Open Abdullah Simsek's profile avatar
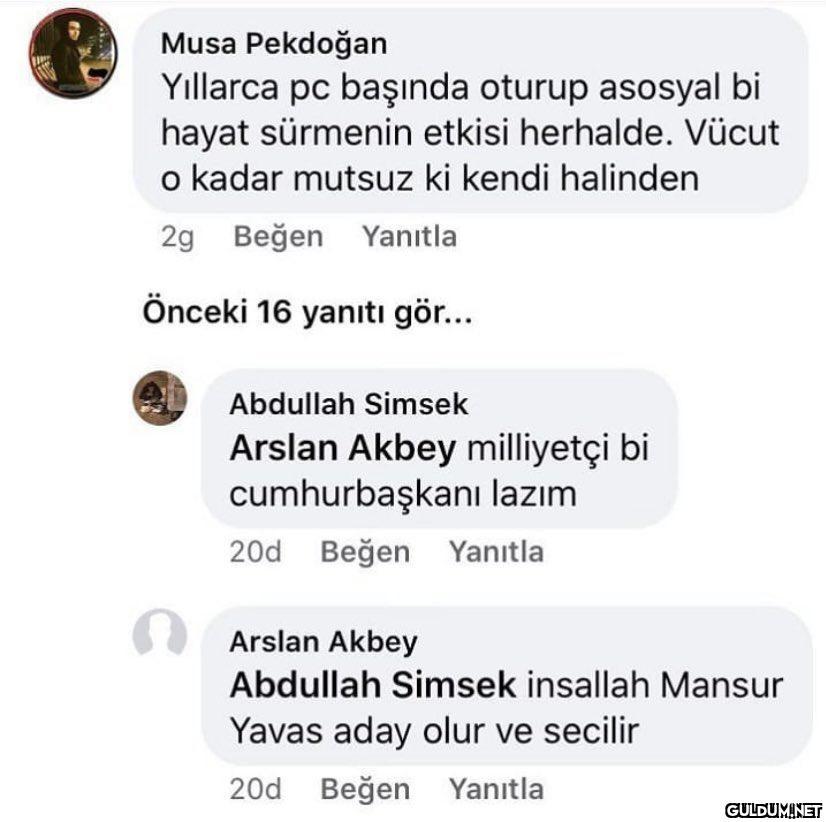The width and height of the screenshot is (826, 822). (x=160, y=398)
